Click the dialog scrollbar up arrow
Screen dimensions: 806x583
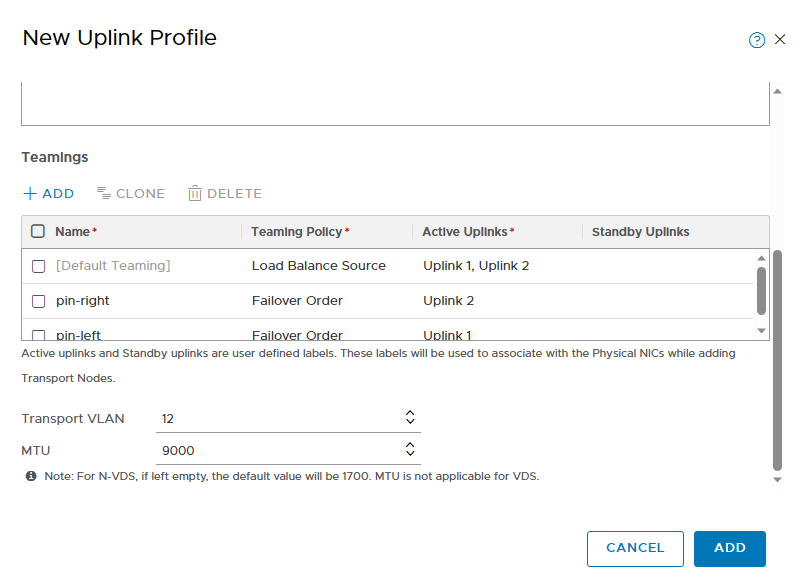778,92
